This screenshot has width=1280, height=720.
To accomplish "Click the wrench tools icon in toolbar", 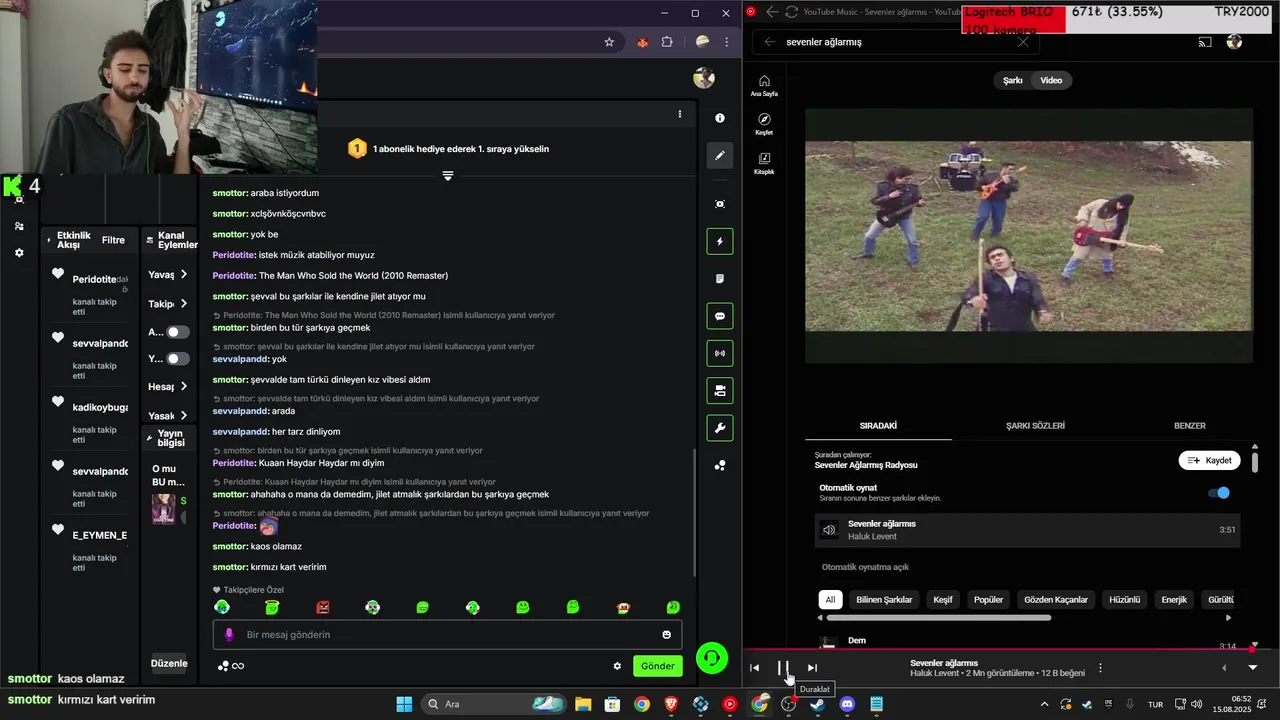I will point(720,428).
